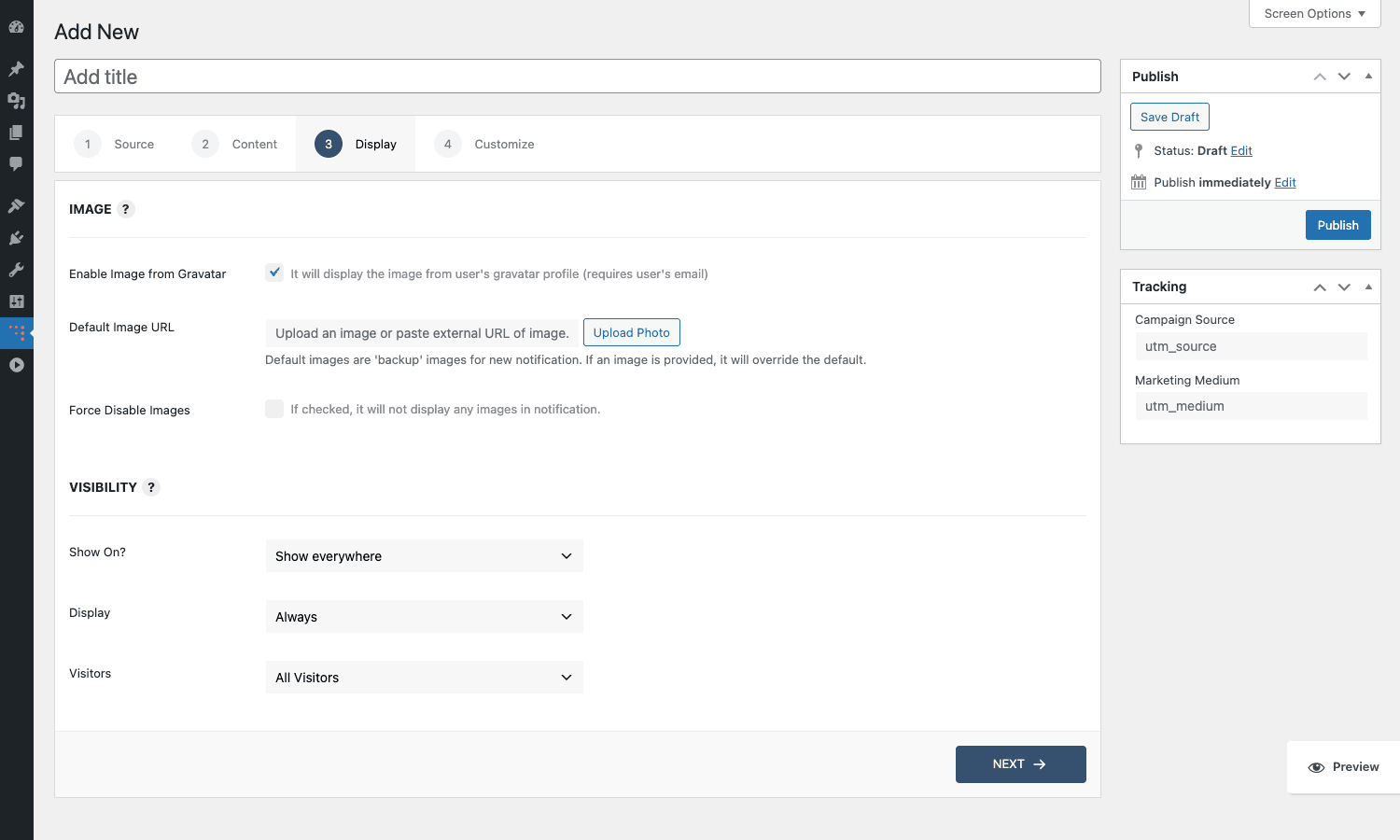Select the Display step tab
Screen dimensions: 1400x840
click(356, 144)
